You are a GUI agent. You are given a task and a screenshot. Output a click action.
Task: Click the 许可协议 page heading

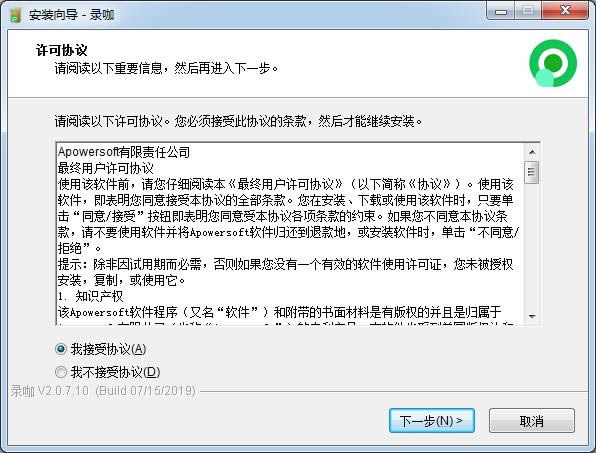[62, 50]
